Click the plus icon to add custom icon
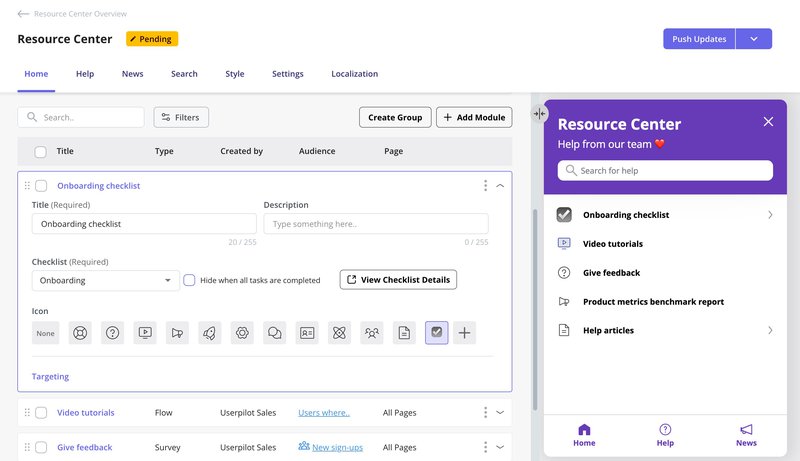Viewport: 800px width, 461px height. point(464,333)
